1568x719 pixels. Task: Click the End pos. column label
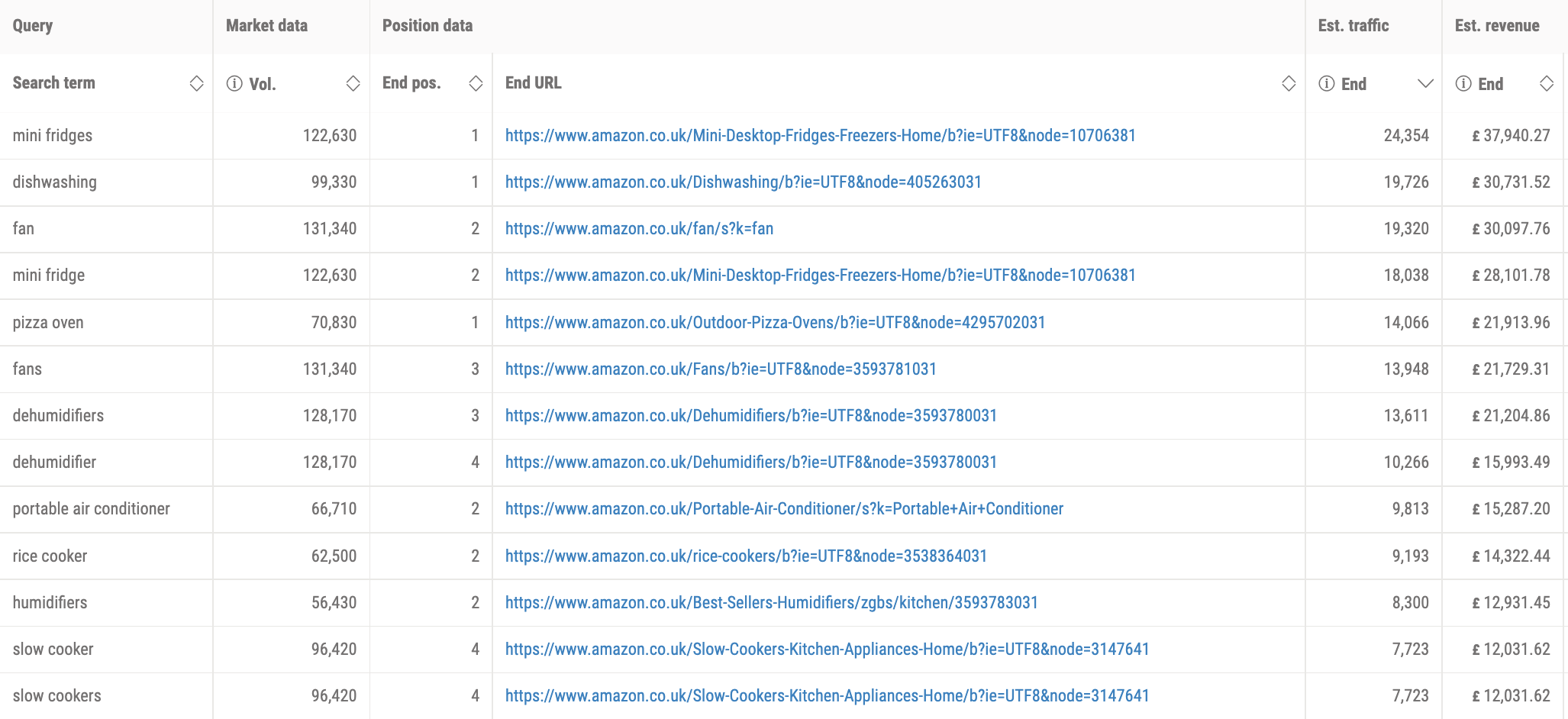point(412,83)
